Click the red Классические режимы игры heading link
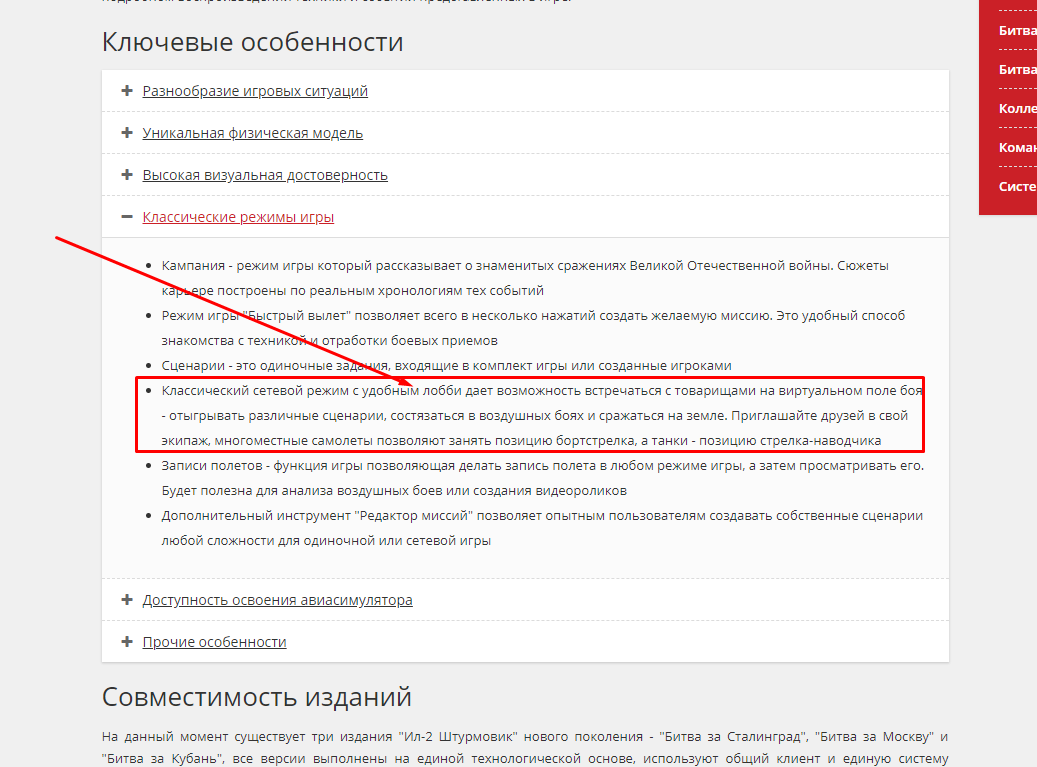The height and width of the screenshot is (767, 1037). point(238,217)
